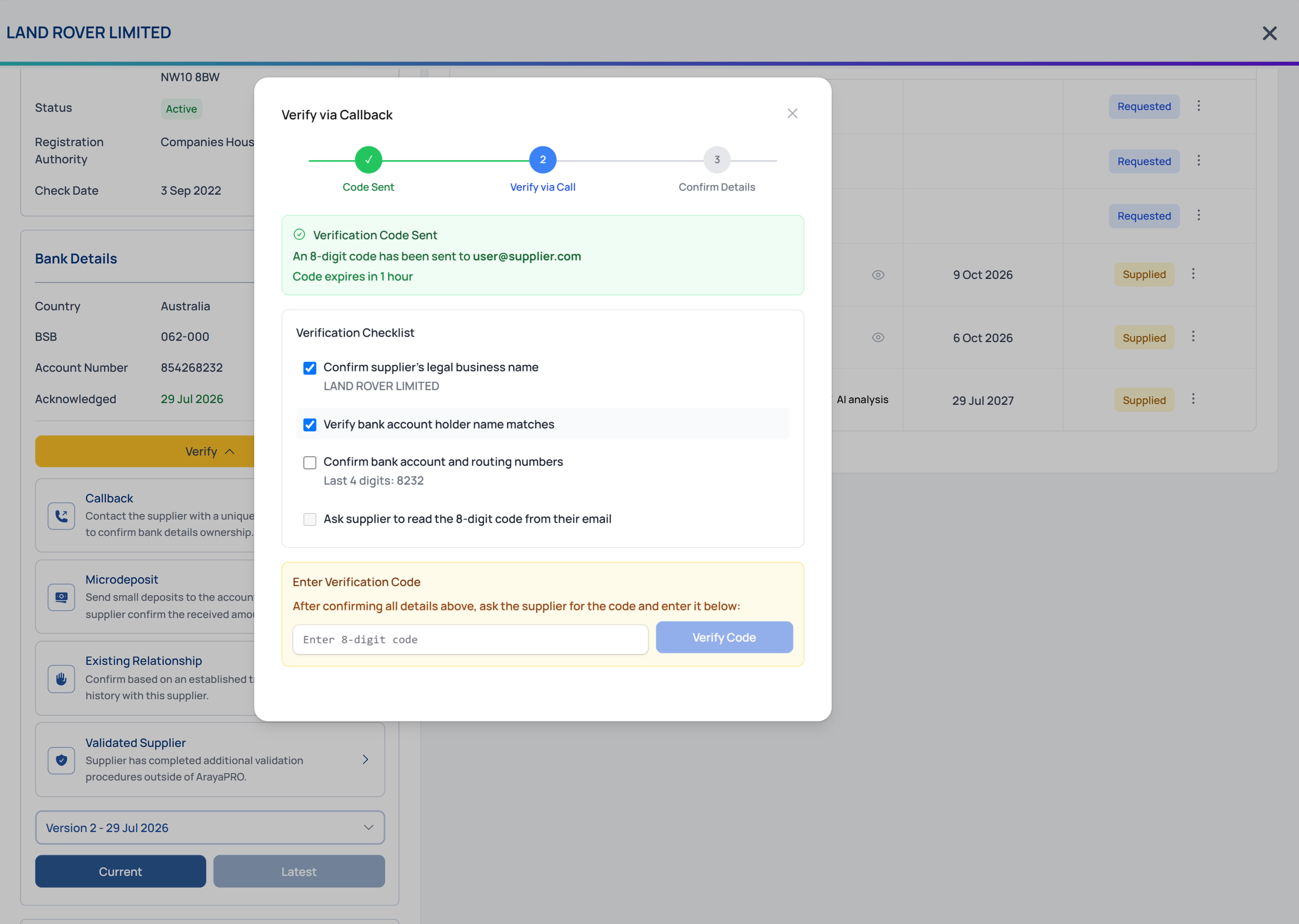Click the 29 Jul 2027 date cell
Viewport: 1299px width, 924px height.
(x=983, y=401)
